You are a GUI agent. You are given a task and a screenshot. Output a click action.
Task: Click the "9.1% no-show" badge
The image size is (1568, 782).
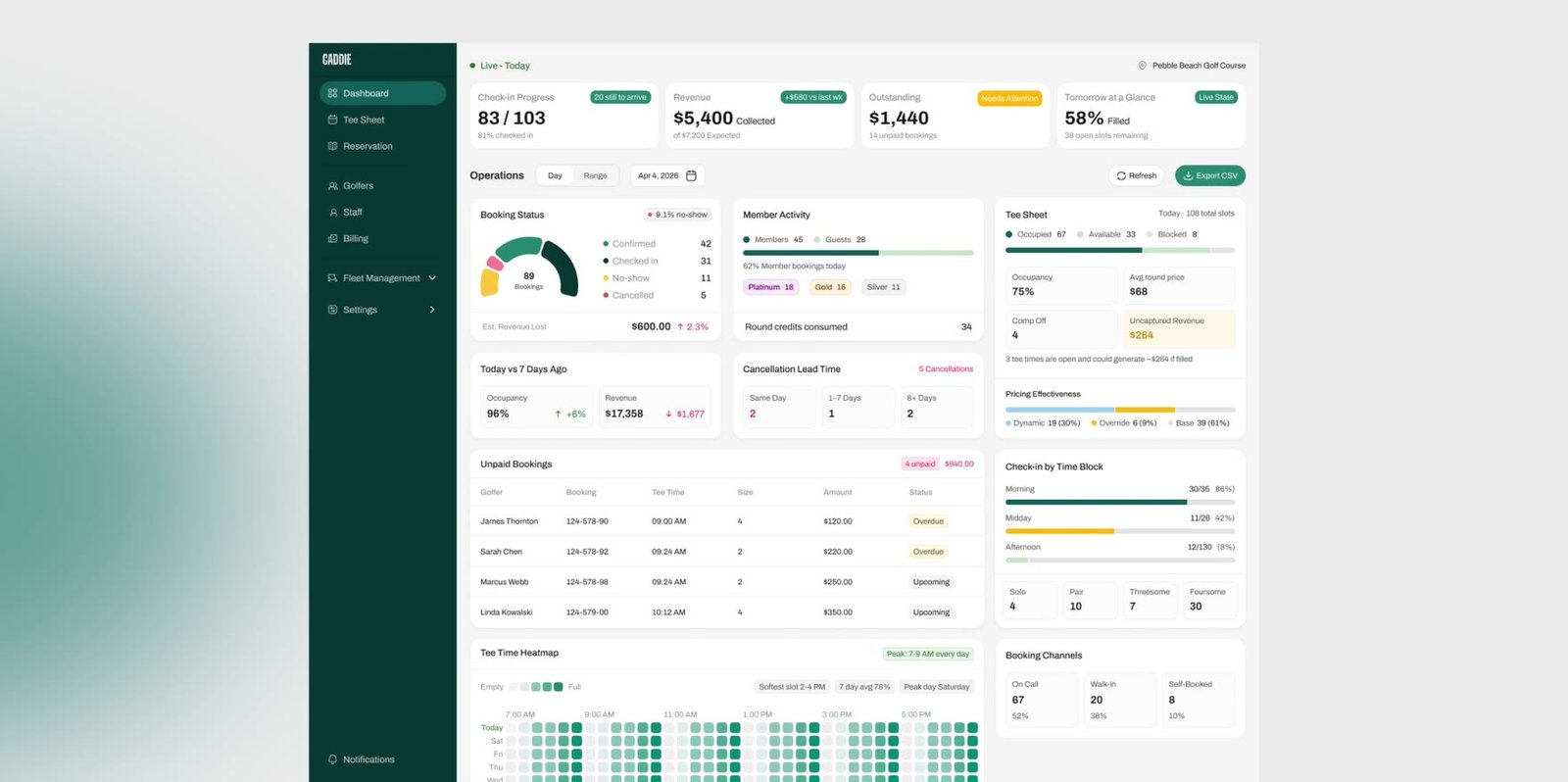point(677,215)
